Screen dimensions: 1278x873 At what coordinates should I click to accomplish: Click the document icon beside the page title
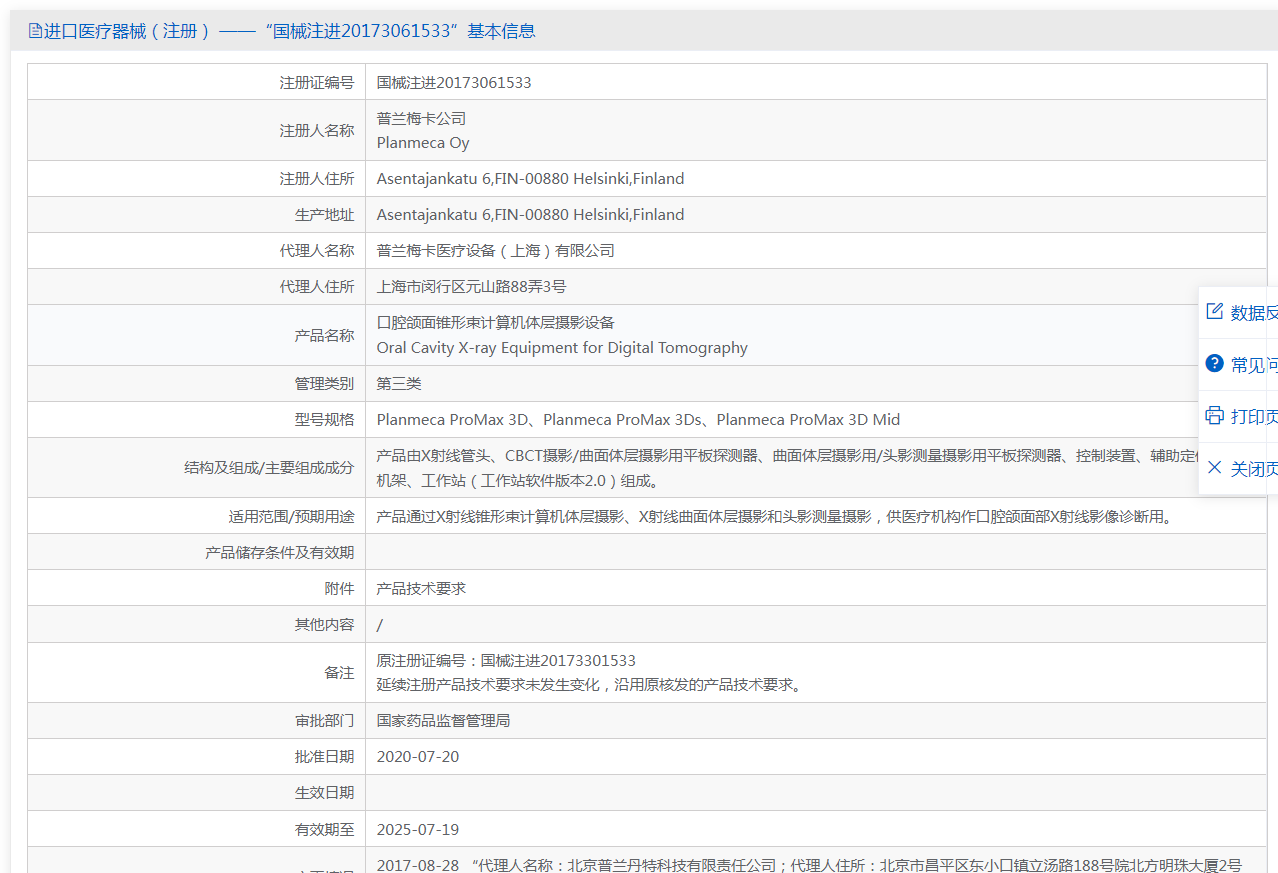35,31
